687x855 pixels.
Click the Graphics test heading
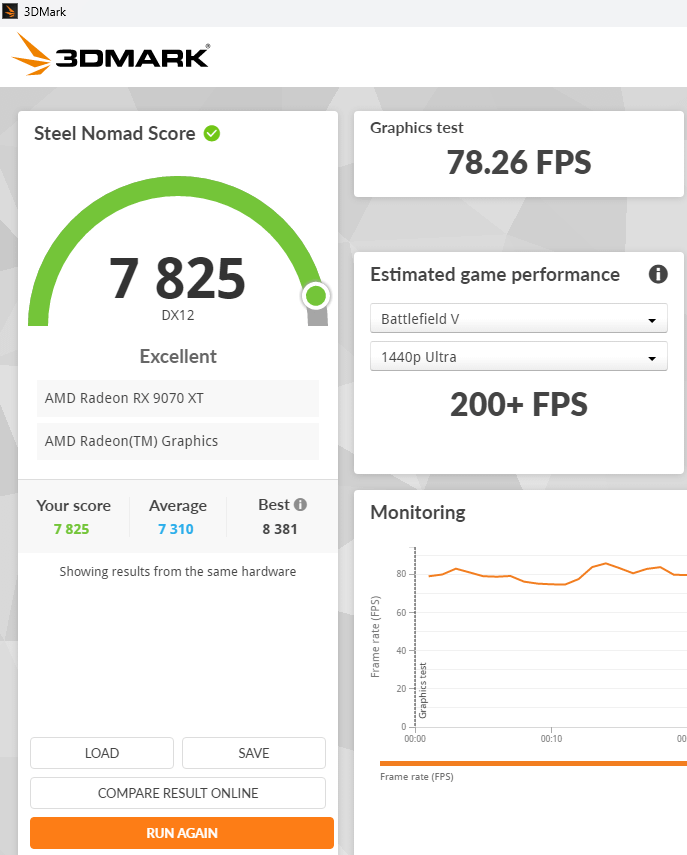click(417, 128)
